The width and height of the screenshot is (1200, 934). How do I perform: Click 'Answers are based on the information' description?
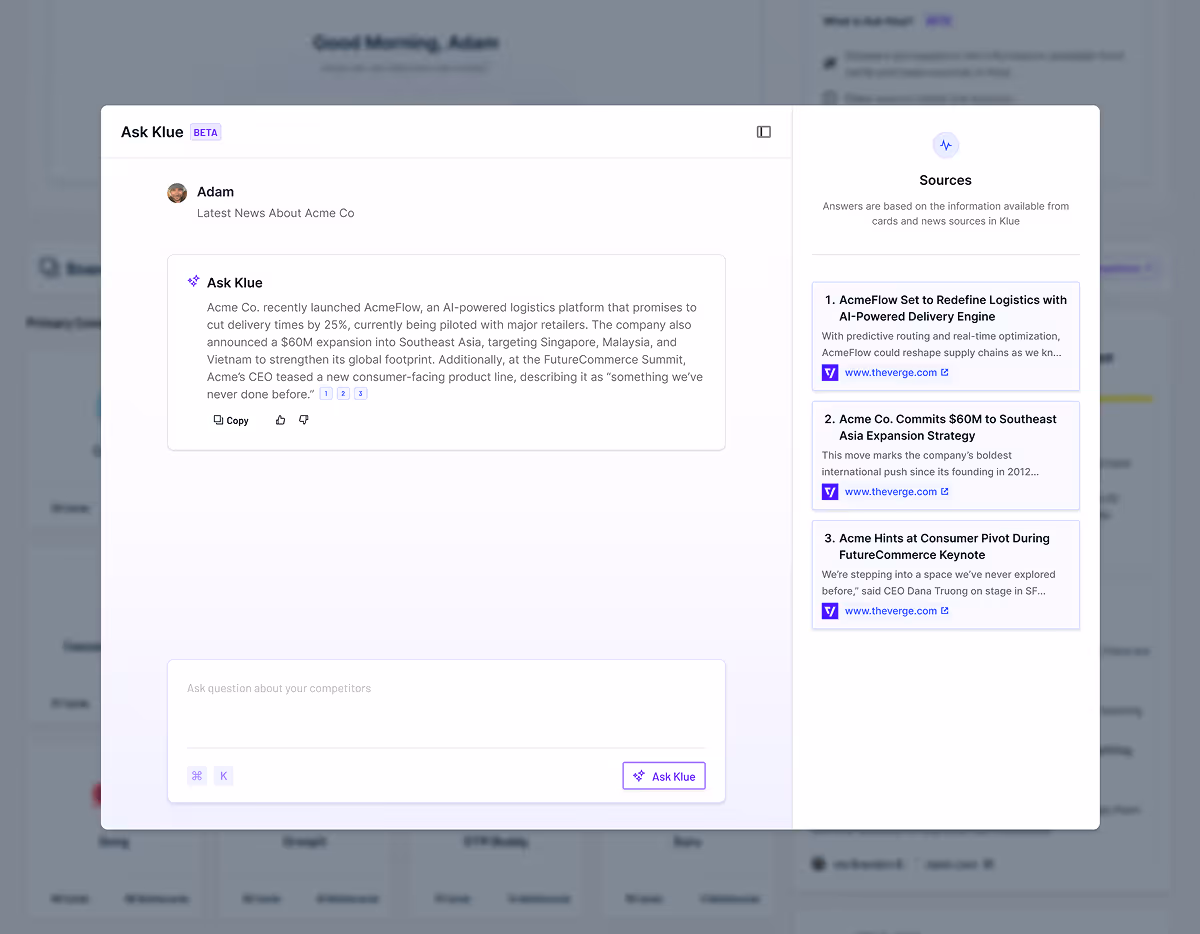pos(945,213)
